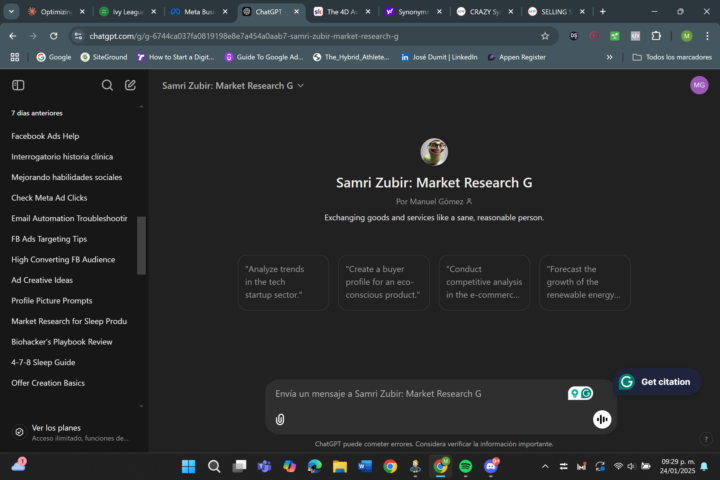Viewport: 720px width, 480px height.
Task: Open the Appen Register bookmark
Action: 517,57
